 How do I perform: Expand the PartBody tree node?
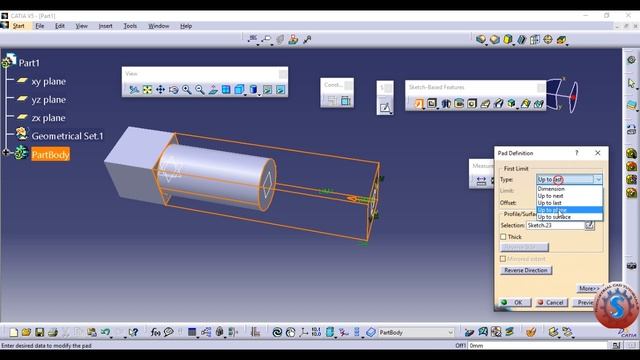[x=5, y=153]
